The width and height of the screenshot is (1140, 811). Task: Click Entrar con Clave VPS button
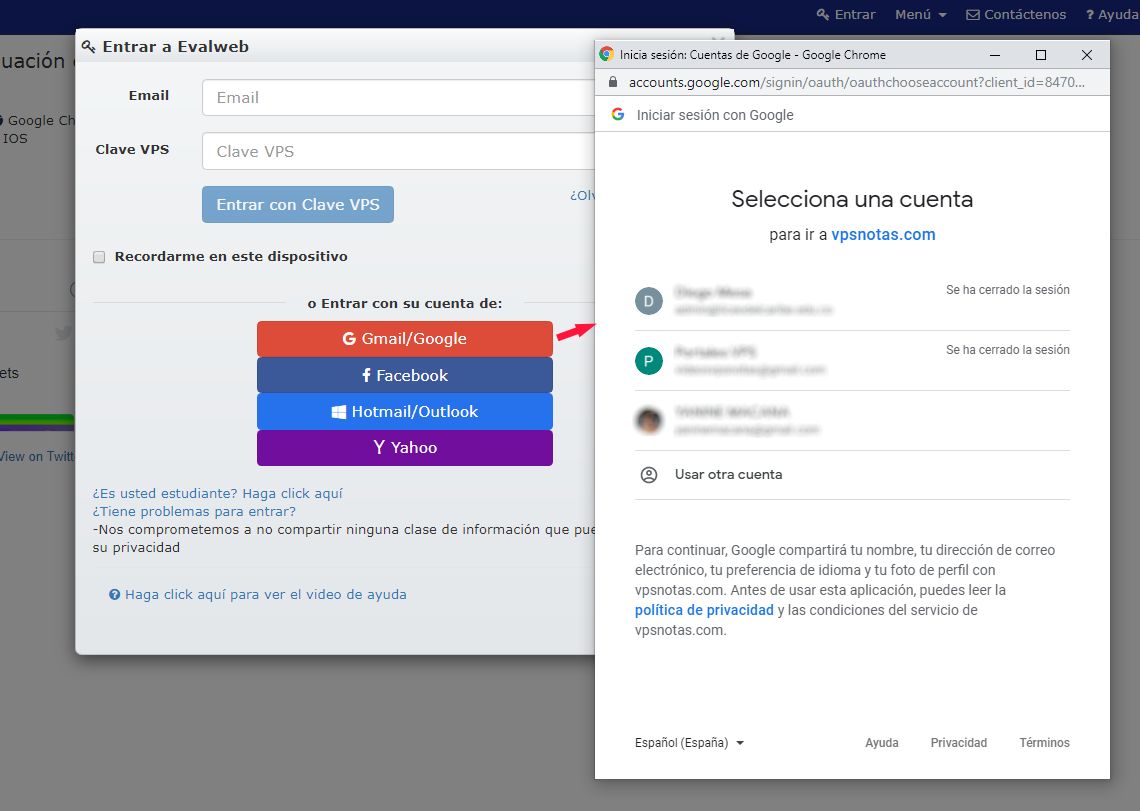coord(298,204)
